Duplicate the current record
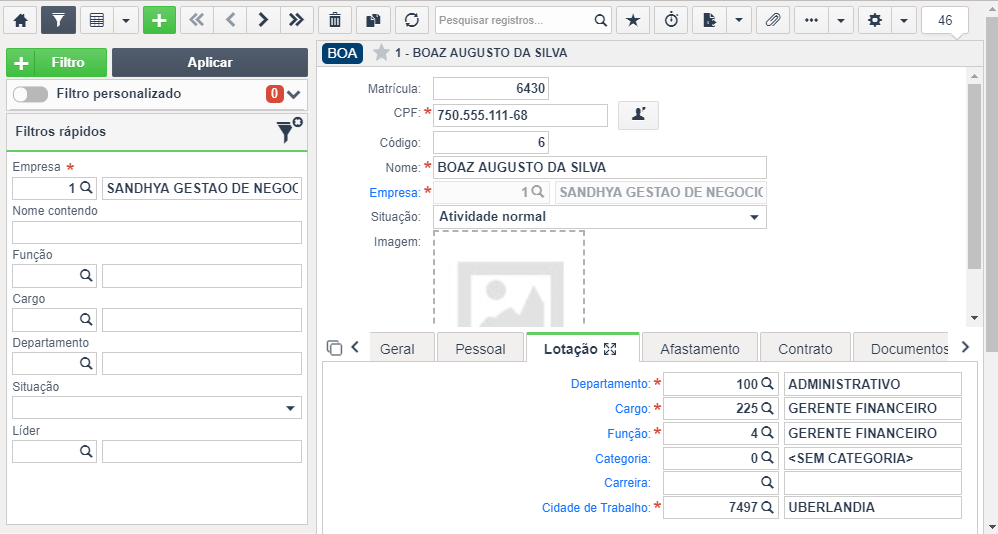 [373, 20]
